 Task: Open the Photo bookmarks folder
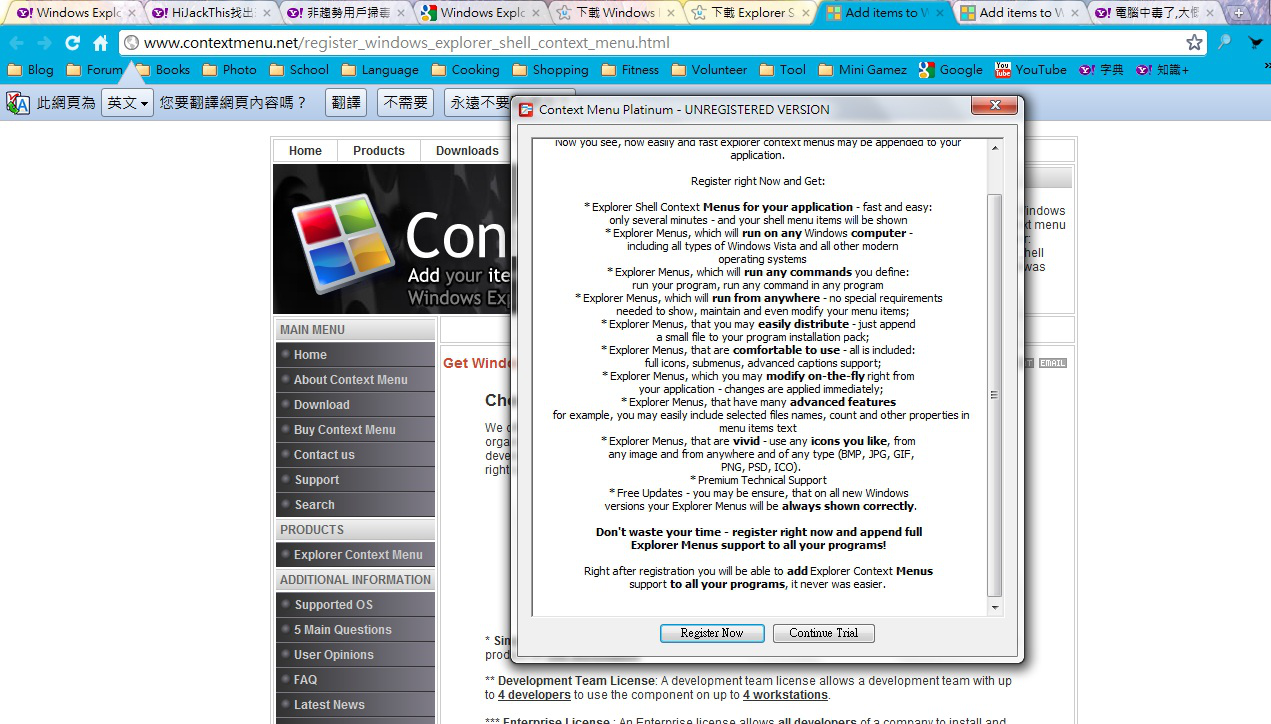click(229, 70)
